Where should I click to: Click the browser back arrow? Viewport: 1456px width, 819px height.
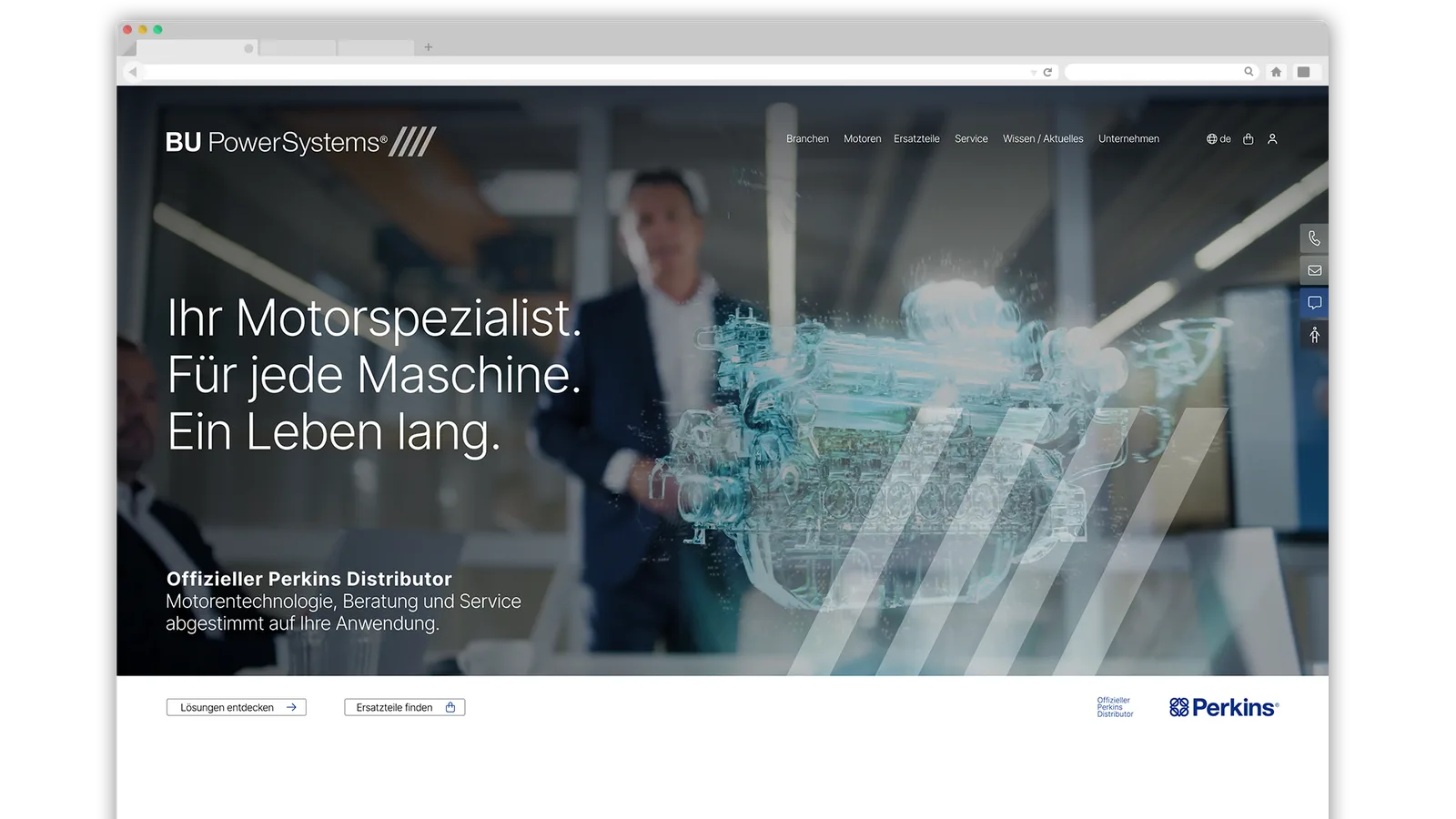(133, 72)
